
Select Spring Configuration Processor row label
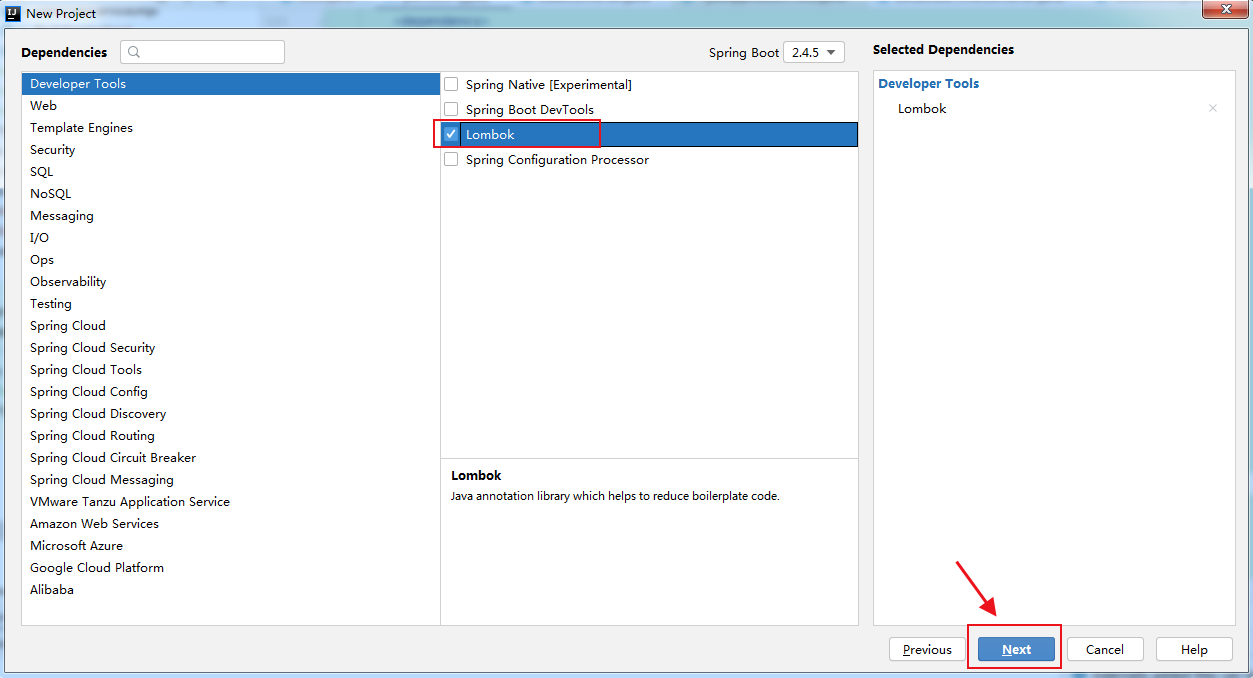557,160
